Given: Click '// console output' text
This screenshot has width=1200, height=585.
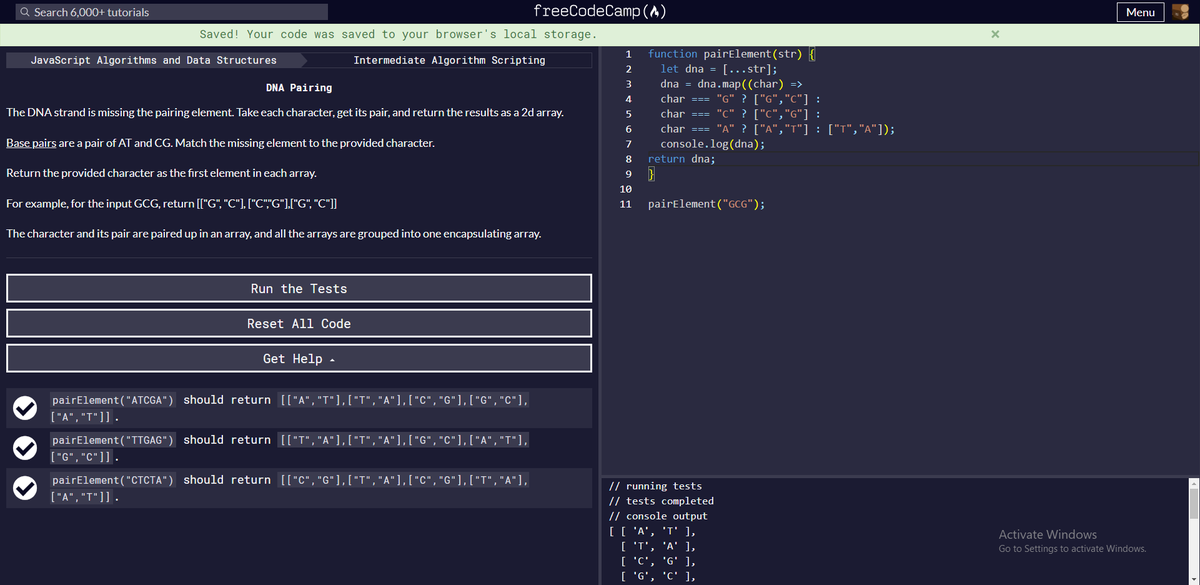Looking at the screenshot, I should pos(659,516).
